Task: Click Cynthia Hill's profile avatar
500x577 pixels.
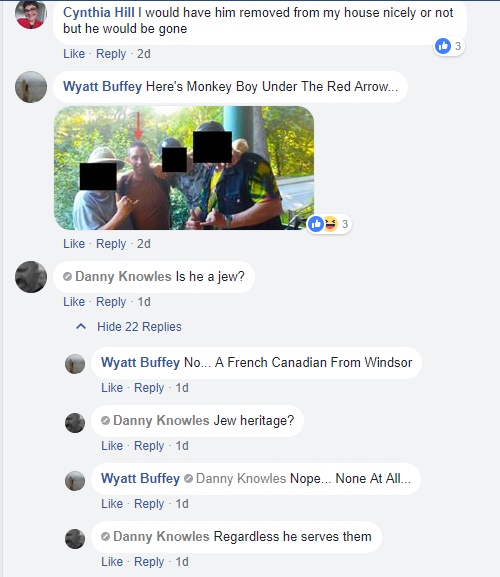Action: [31, 14]
